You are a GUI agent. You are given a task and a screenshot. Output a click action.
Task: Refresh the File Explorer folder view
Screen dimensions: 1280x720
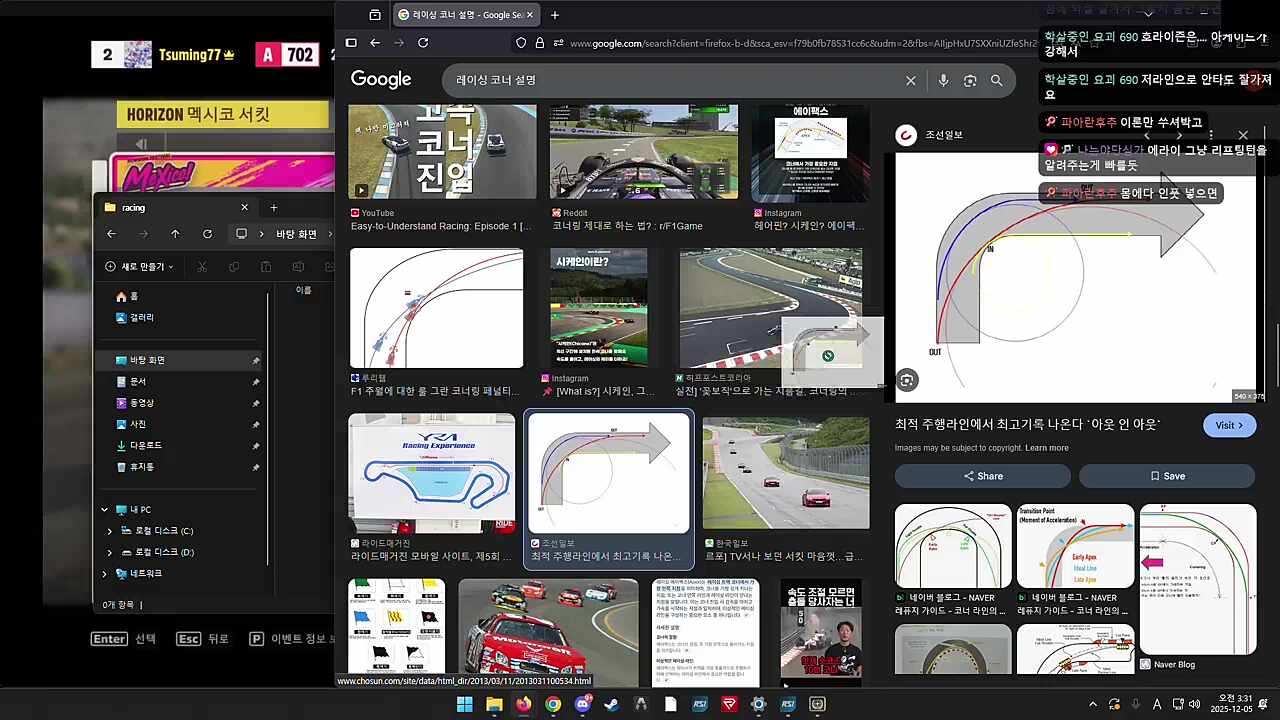pos(207,234)
